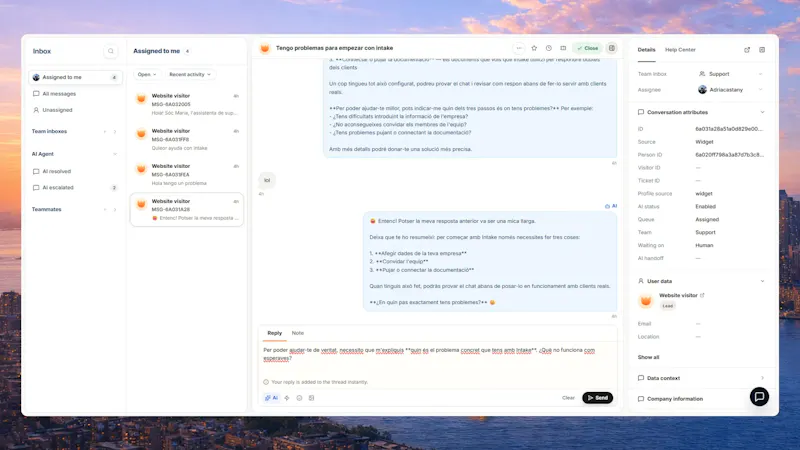Open conversation MSG-6A031FEA
The width and height of the screenshot is (800, 450).
[187, 174]
